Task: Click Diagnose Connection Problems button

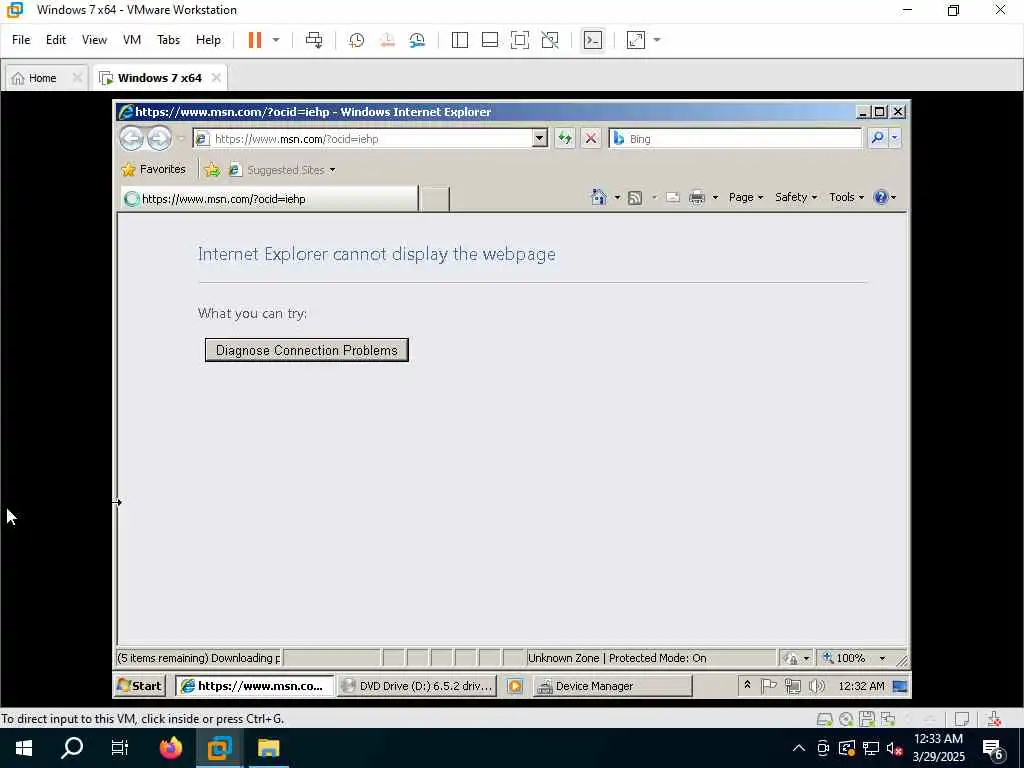Action: click(x=307, y=350)
